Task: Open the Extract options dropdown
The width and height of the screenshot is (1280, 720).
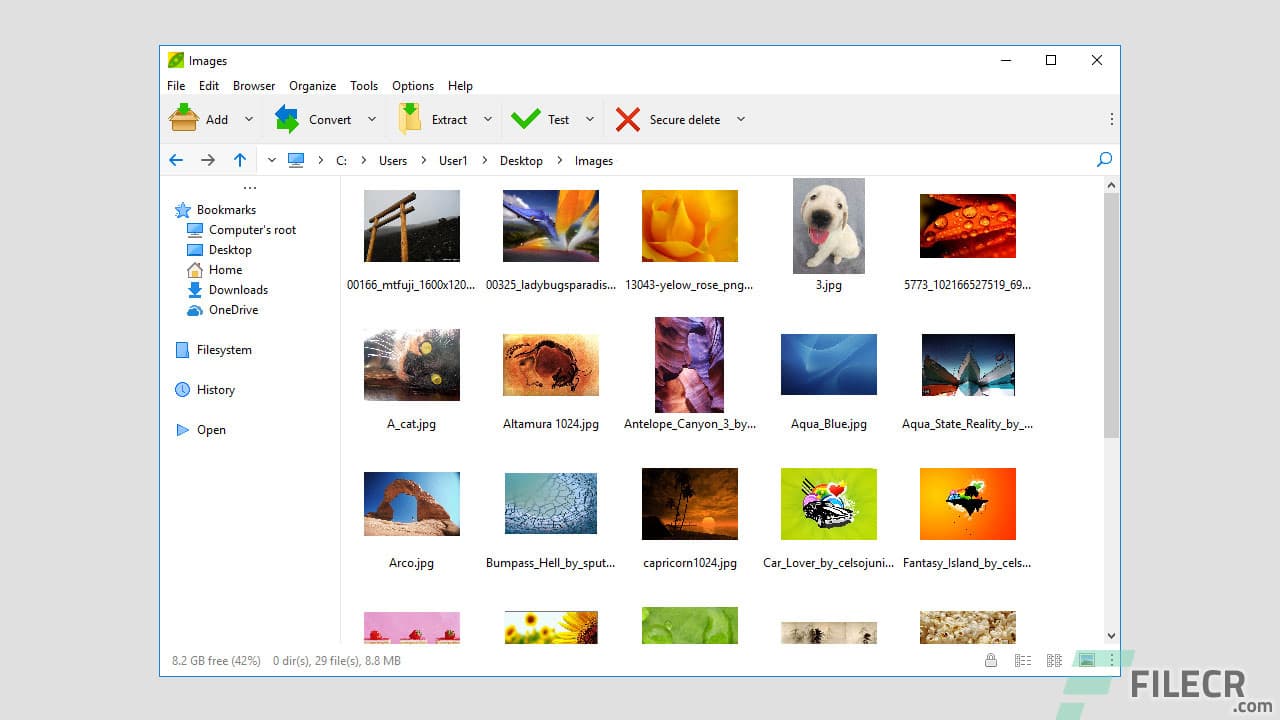Action: pos(489,119)
